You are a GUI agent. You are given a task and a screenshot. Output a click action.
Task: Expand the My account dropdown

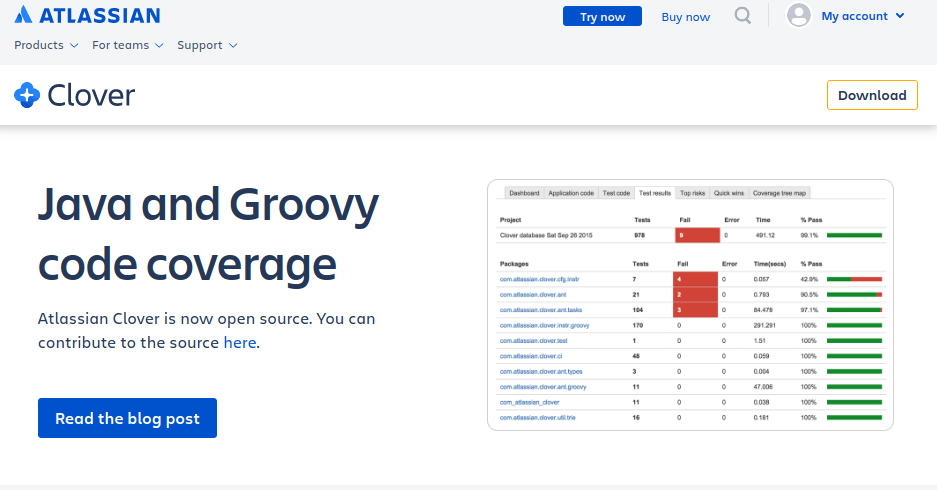pos(862,16)
